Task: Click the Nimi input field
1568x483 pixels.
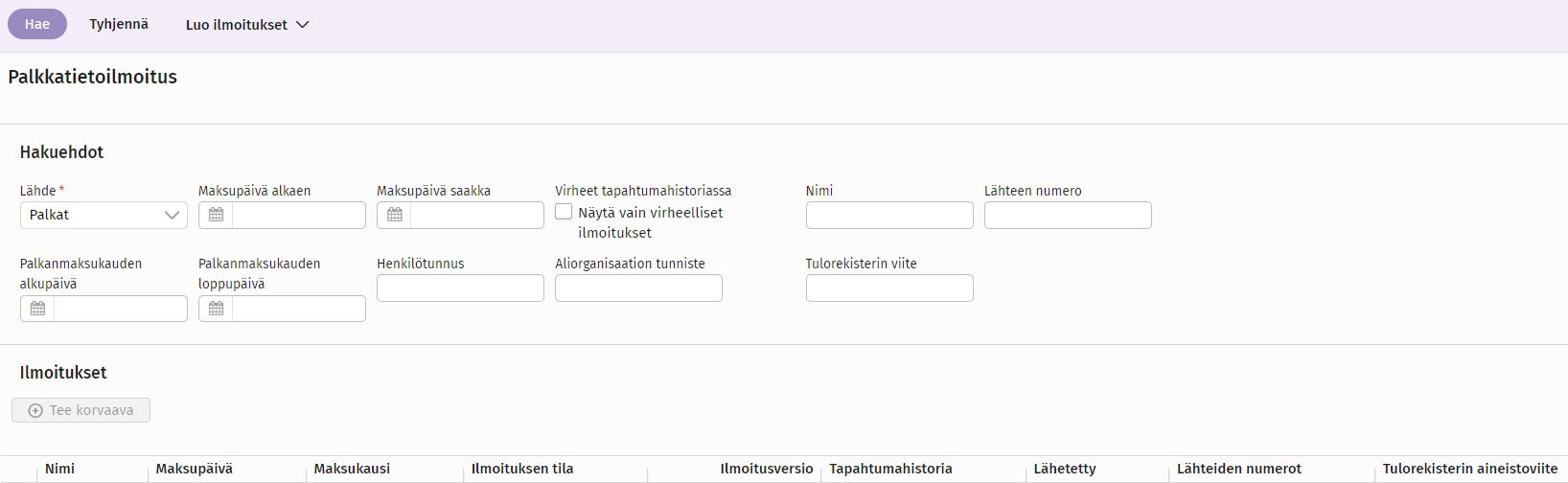Action: (889, 215)
